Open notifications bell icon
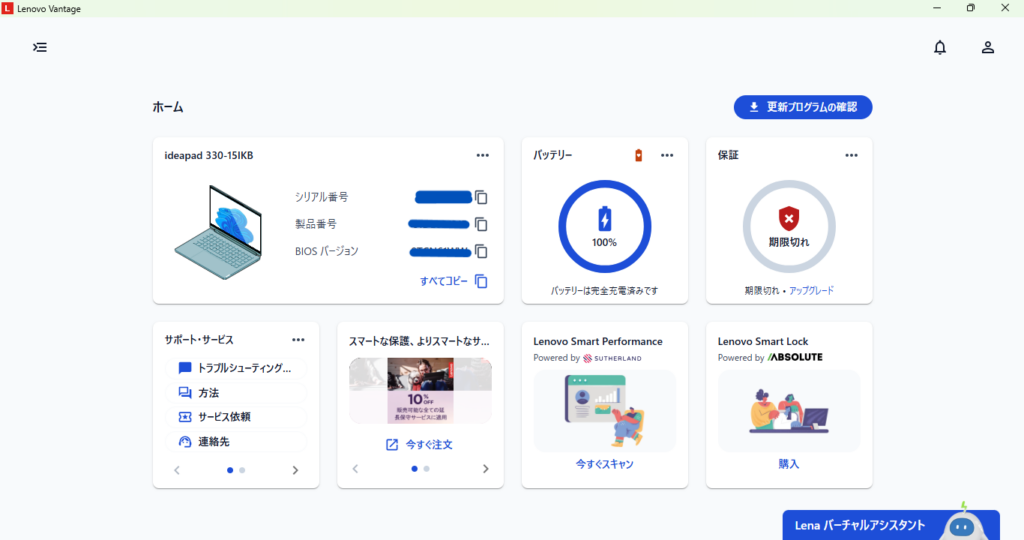Screen dimensions: 1024x540 click(940, 47)
